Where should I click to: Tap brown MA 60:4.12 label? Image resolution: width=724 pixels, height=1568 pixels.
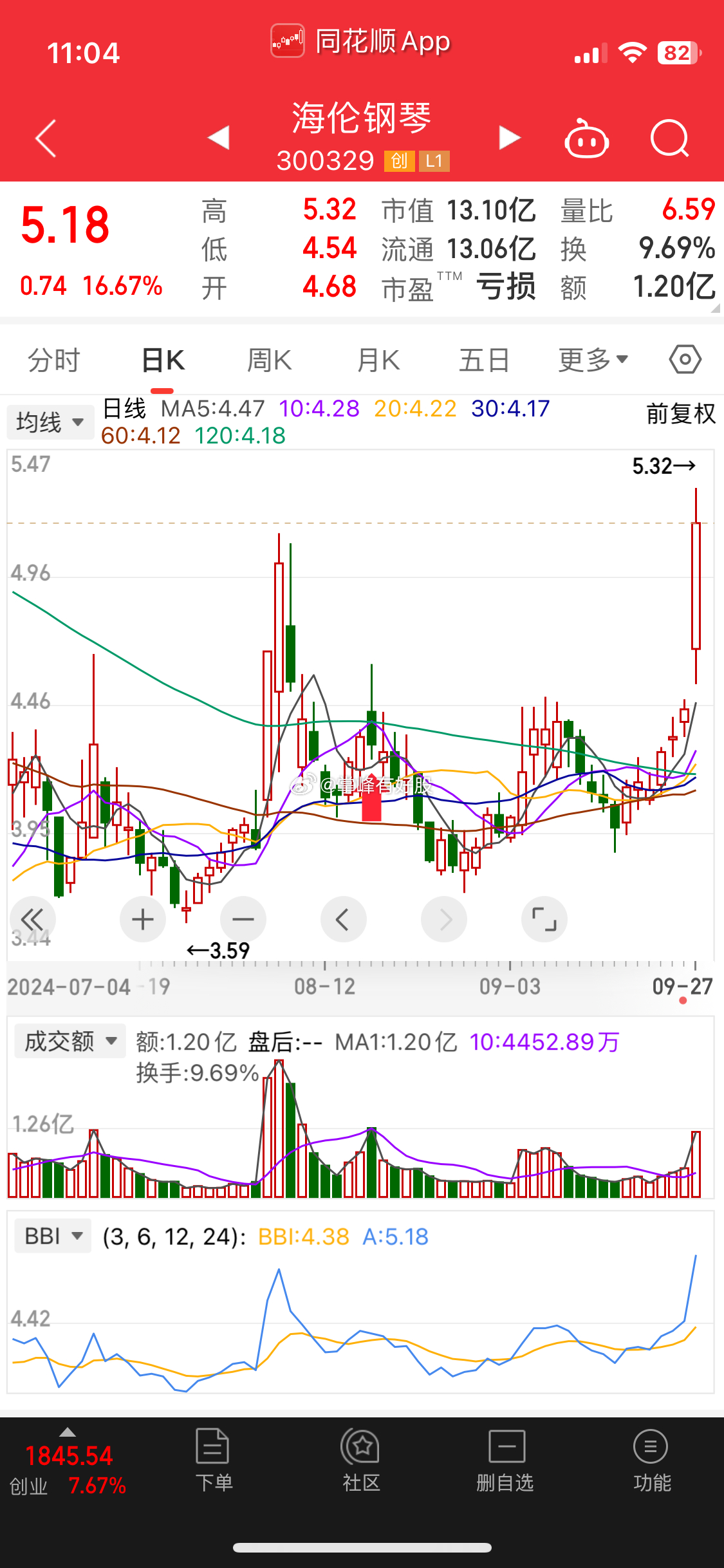141,436
